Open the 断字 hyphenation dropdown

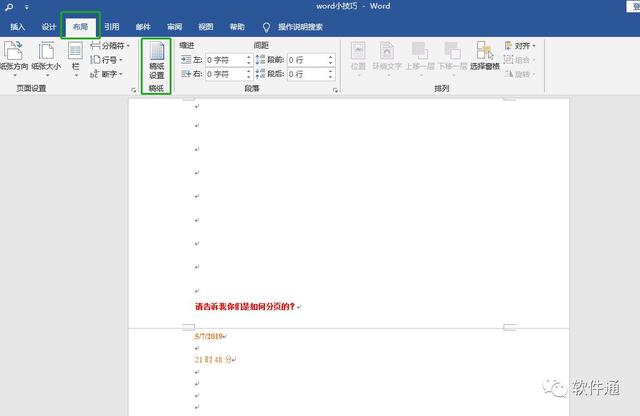(x=106, y=74)
